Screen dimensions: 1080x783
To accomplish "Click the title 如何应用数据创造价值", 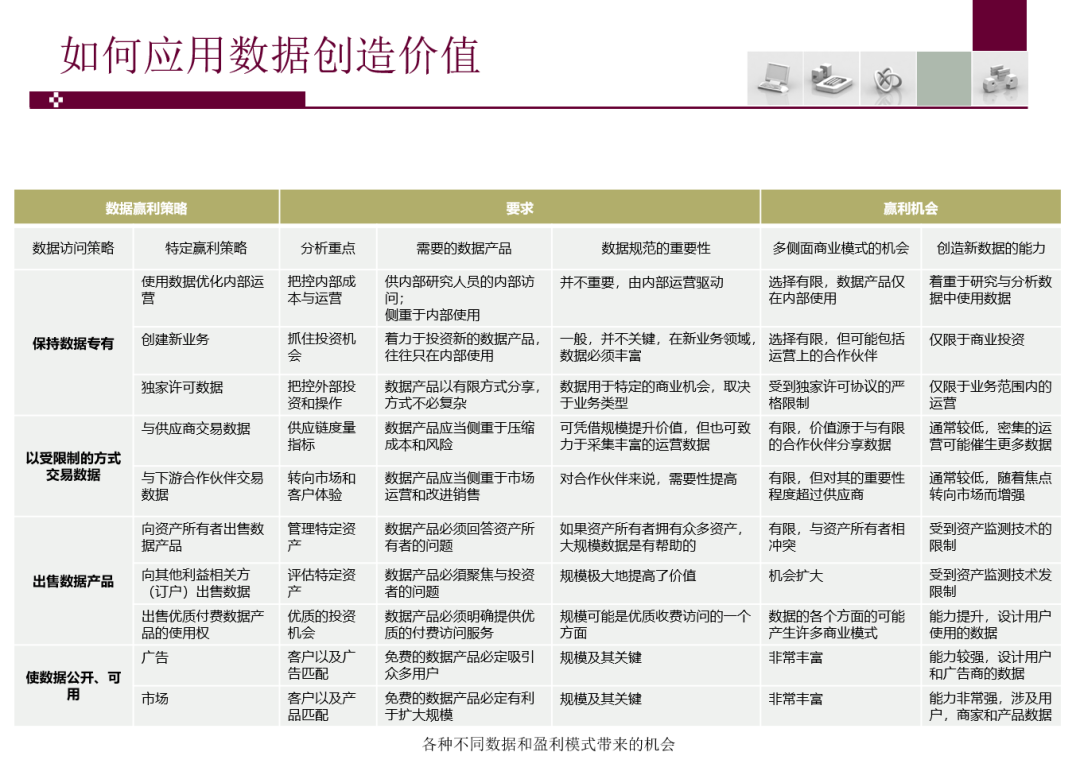I will point(269,56).
